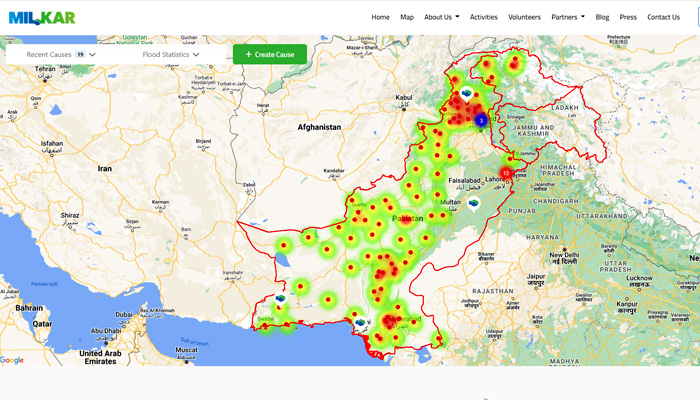The height and width of the screenshot is (400, 700).
Task: Expand the About Us menu
Action: click(x=441, y=17)
